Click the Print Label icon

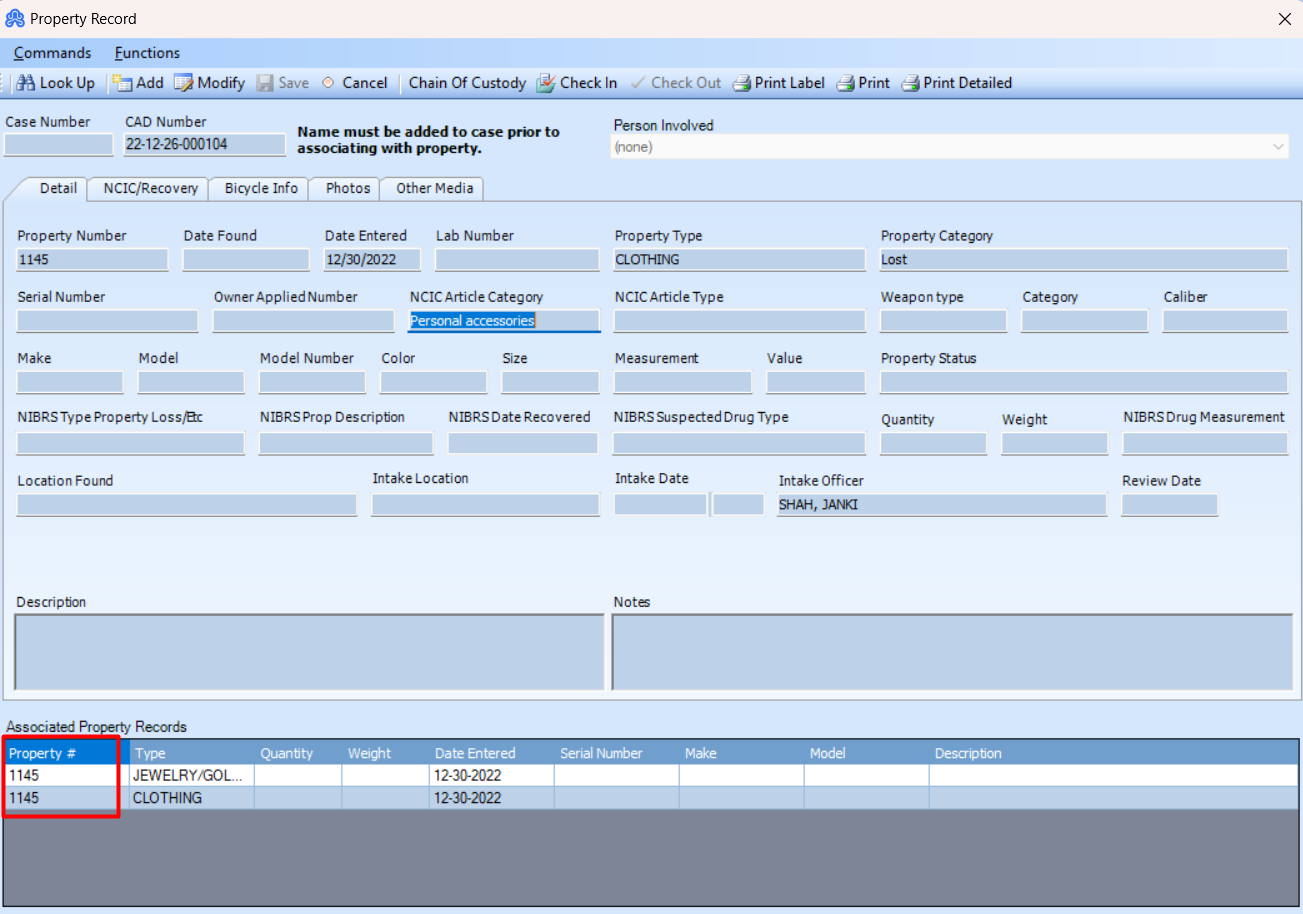[x=778, y=83]
